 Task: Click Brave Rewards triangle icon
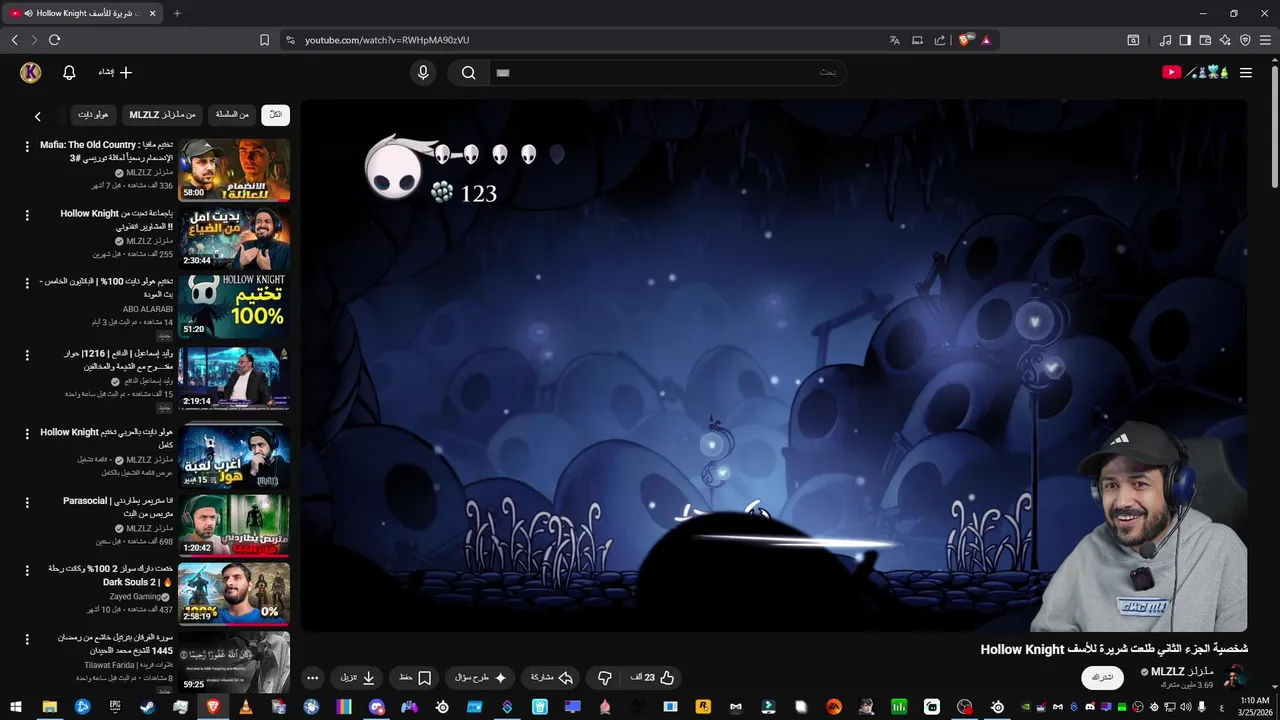point(986,40)
